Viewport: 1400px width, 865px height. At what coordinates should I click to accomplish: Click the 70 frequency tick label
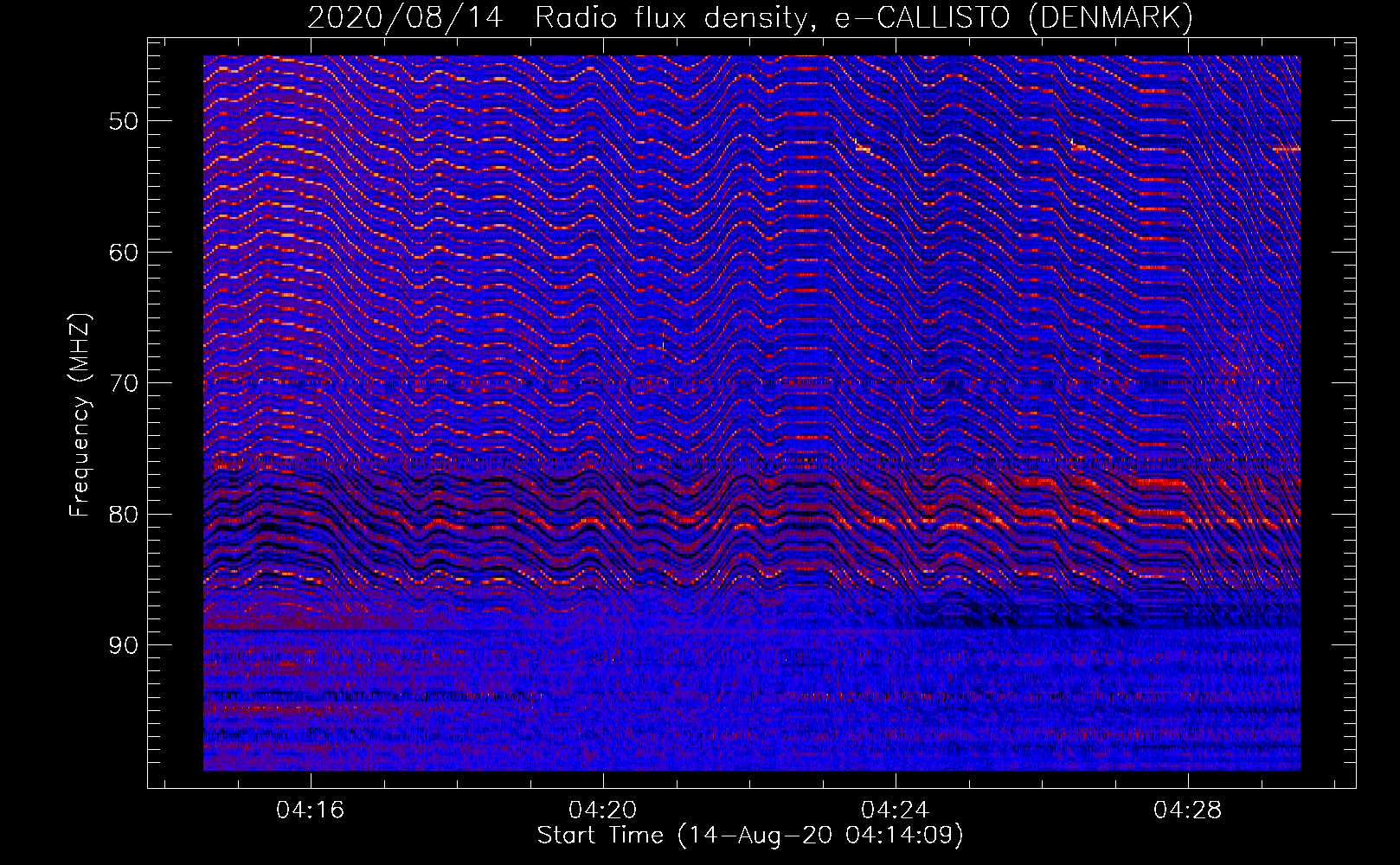click(124, 383)
